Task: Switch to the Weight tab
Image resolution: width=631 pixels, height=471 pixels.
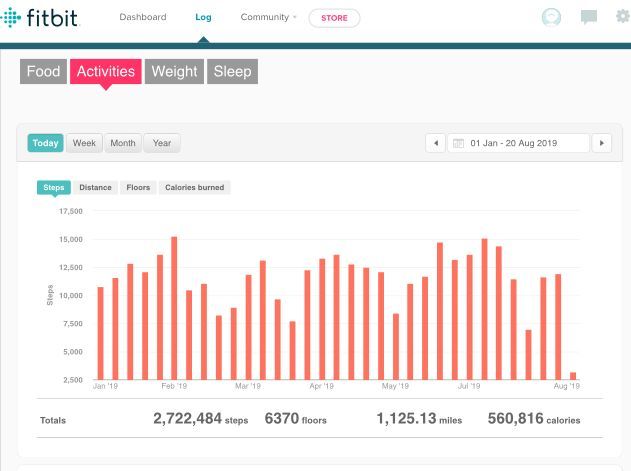Action: (174, 71)
